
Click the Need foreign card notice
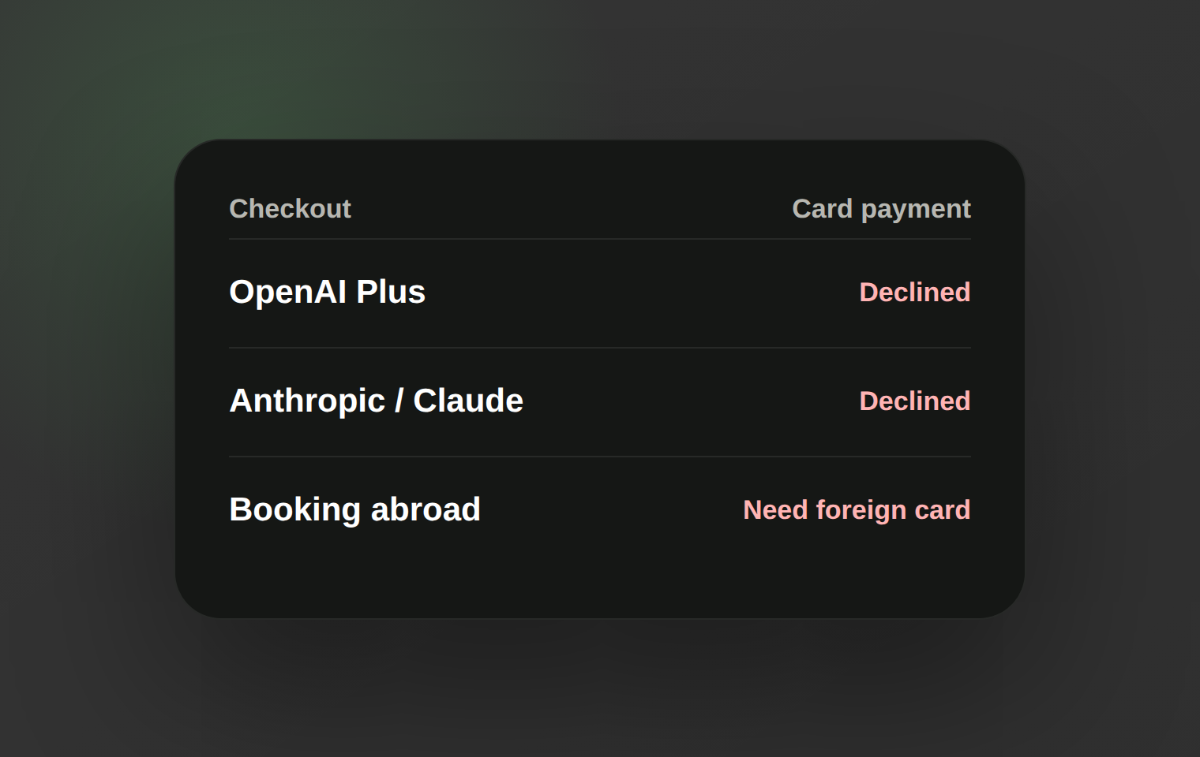coord(857,510)
